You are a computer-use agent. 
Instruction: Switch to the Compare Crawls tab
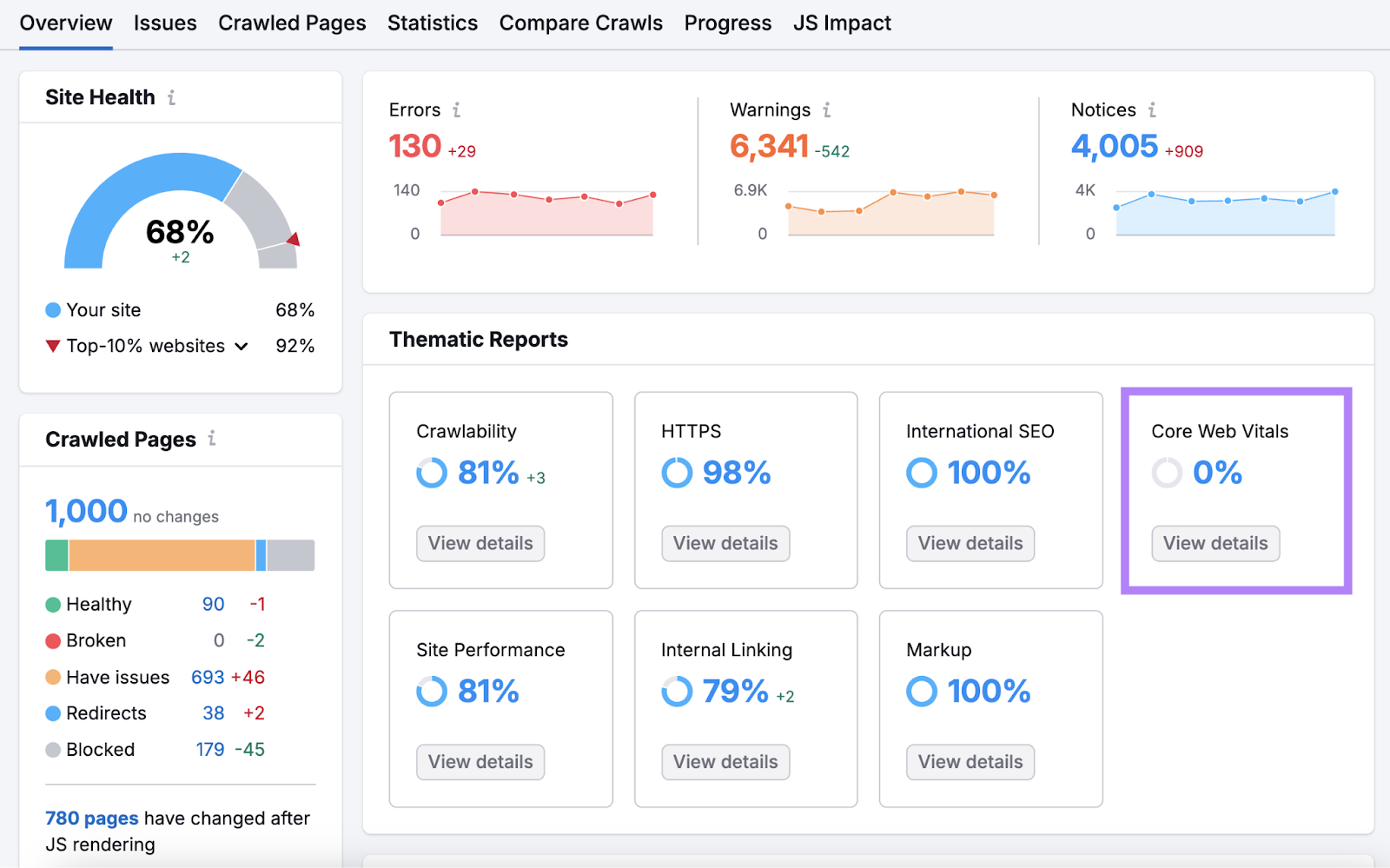[x=580, y=23]
